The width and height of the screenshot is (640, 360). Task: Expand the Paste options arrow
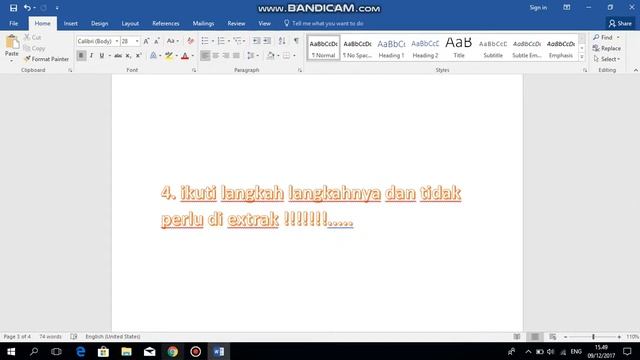pos(12,61)
